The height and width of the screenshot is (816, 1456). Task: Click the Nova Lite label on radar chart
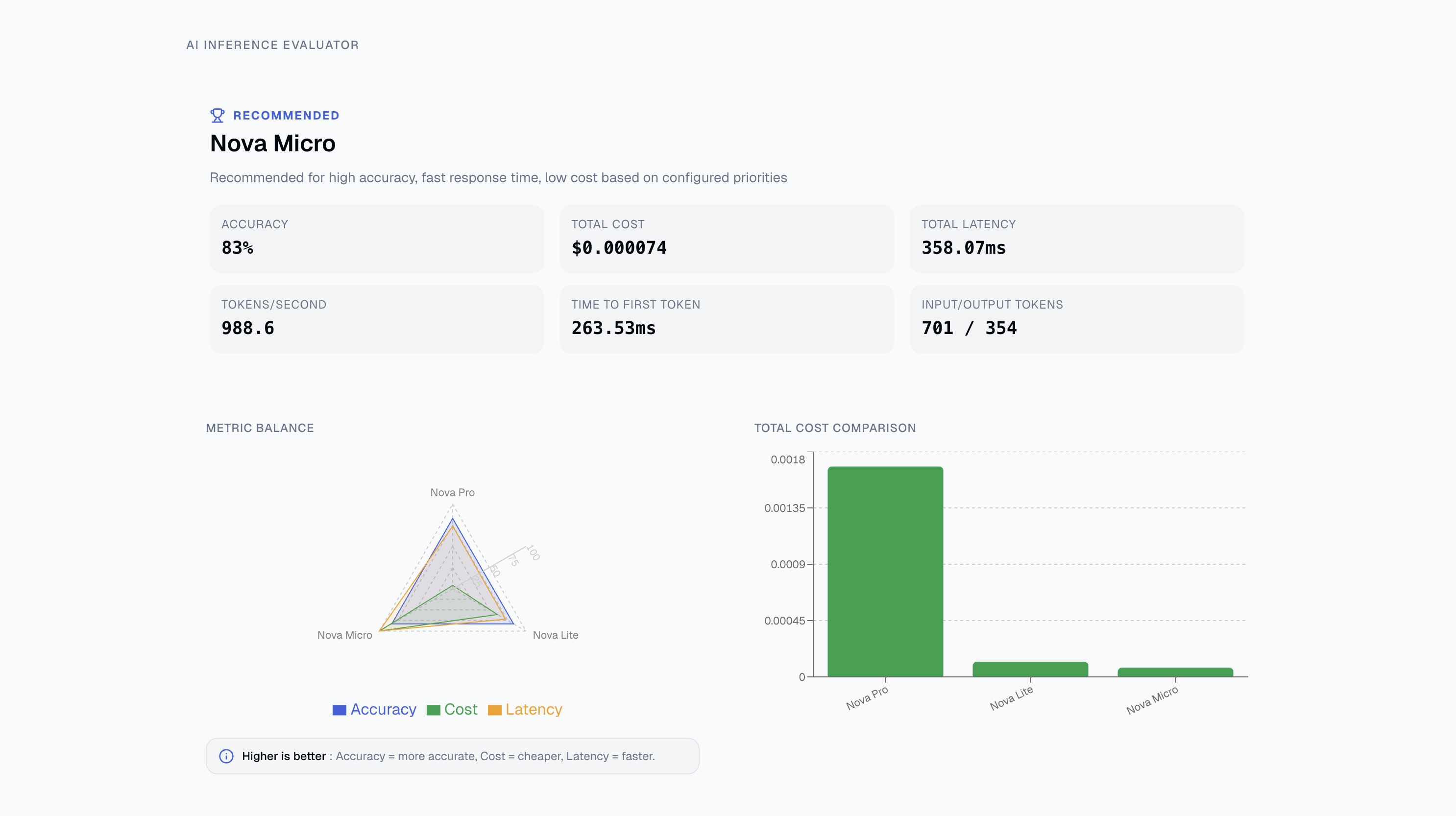(x=555, y=635)
